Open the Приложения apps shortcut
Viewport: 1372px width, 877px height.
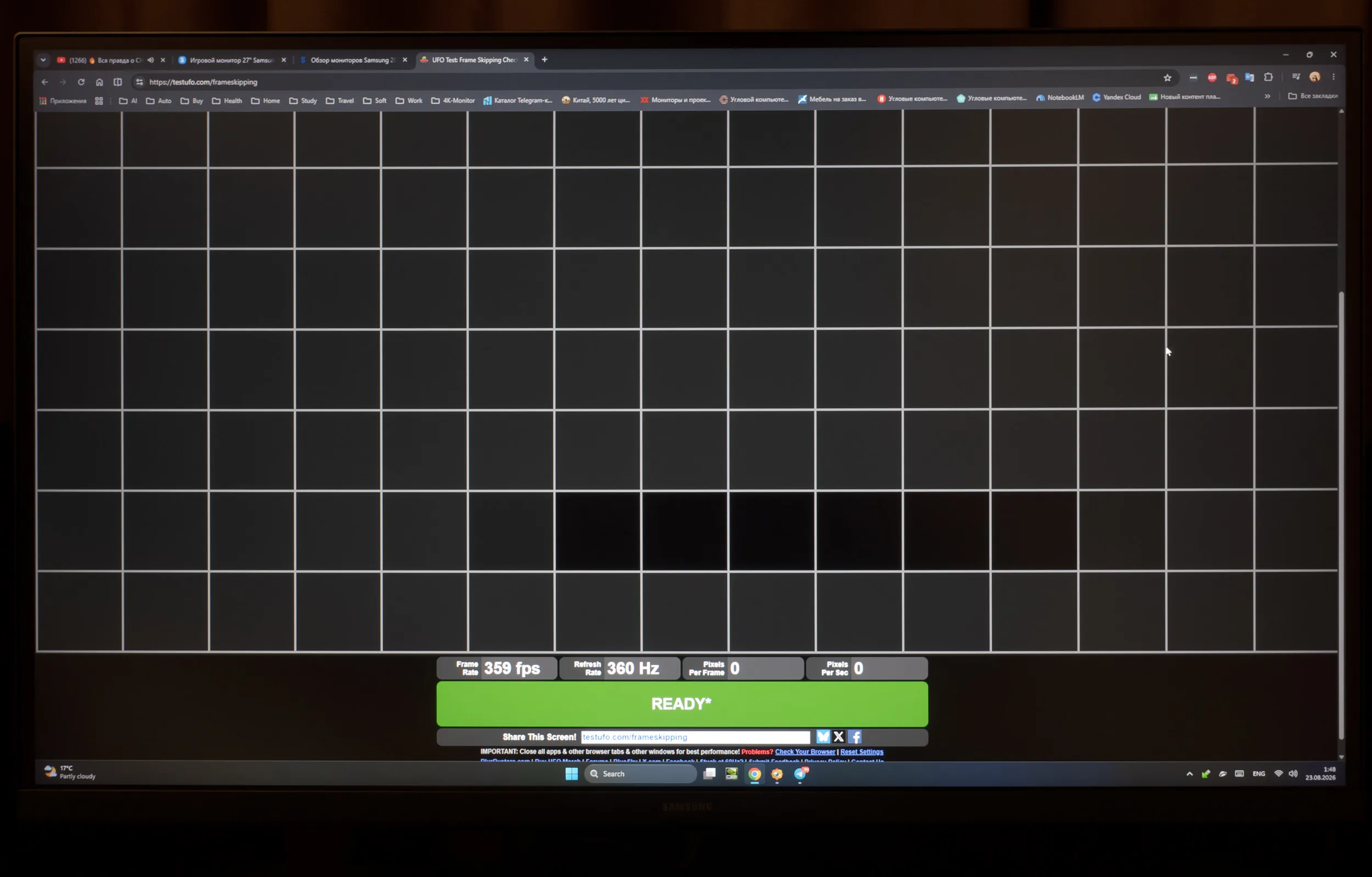(63, 101)
